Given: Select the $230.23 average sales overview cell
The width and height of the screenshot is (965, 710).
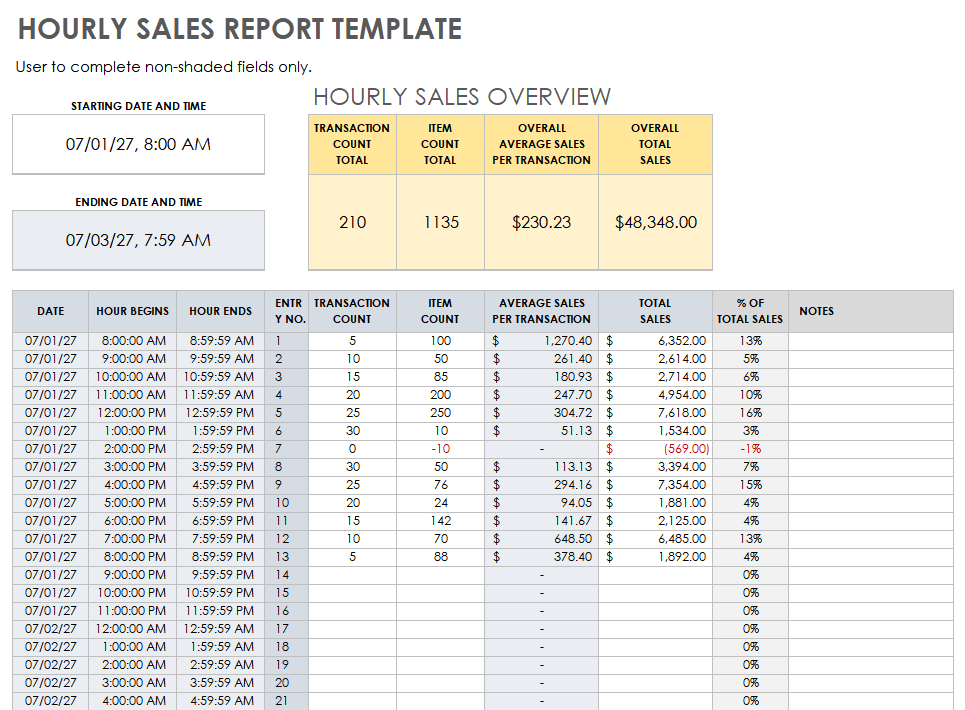Looking at the screenshot, I should coord(541,222).
